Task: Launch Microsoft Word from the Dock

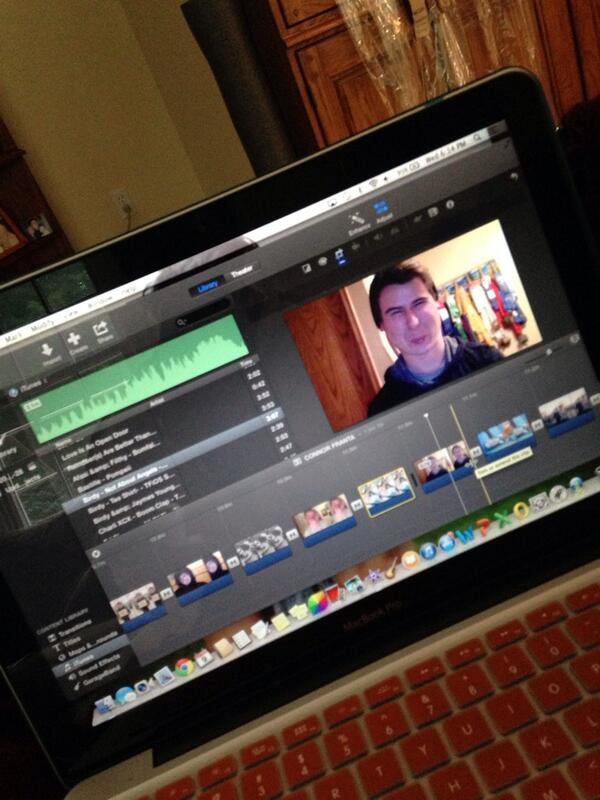Action: pos(465,535)
